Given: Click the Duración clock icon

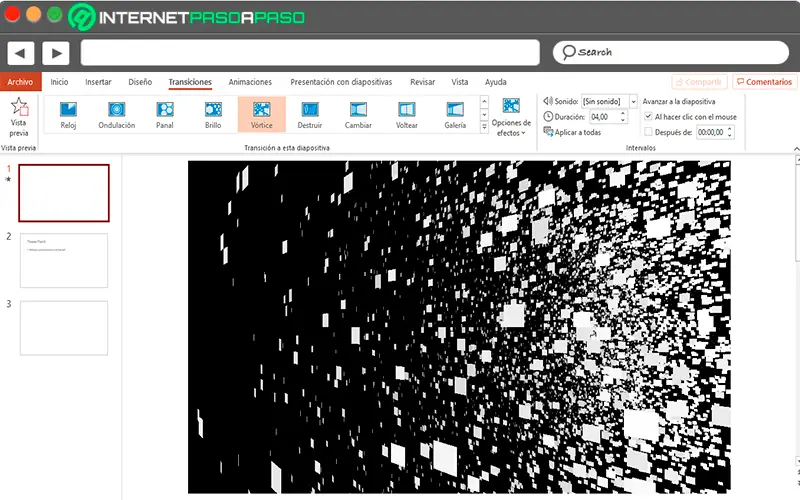Looking at the screenshot, I should pyautogui.click(x=548, y=116).
